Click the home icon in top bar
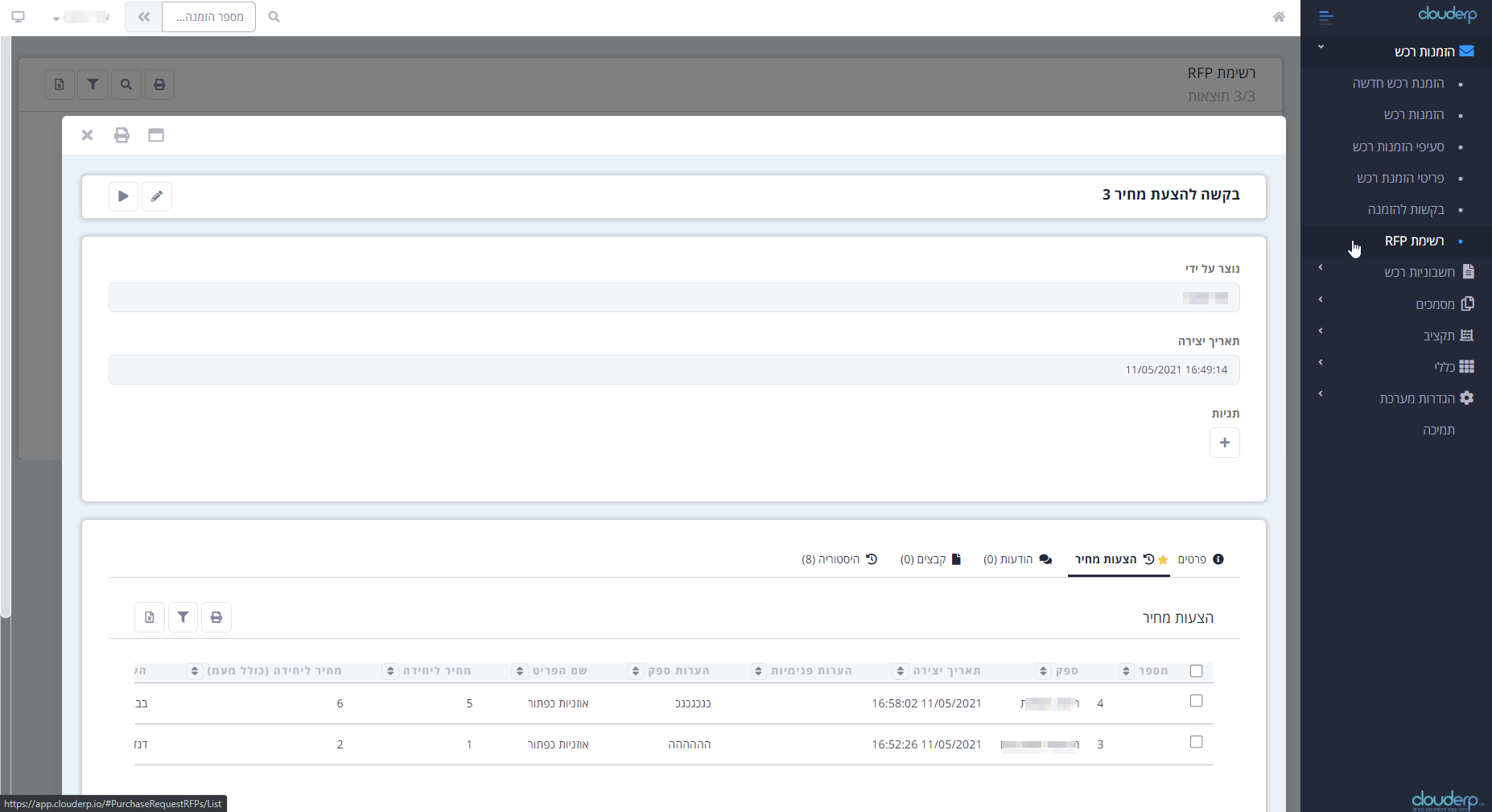This screenshot has height=812, width=1492. coord(1279,17)
